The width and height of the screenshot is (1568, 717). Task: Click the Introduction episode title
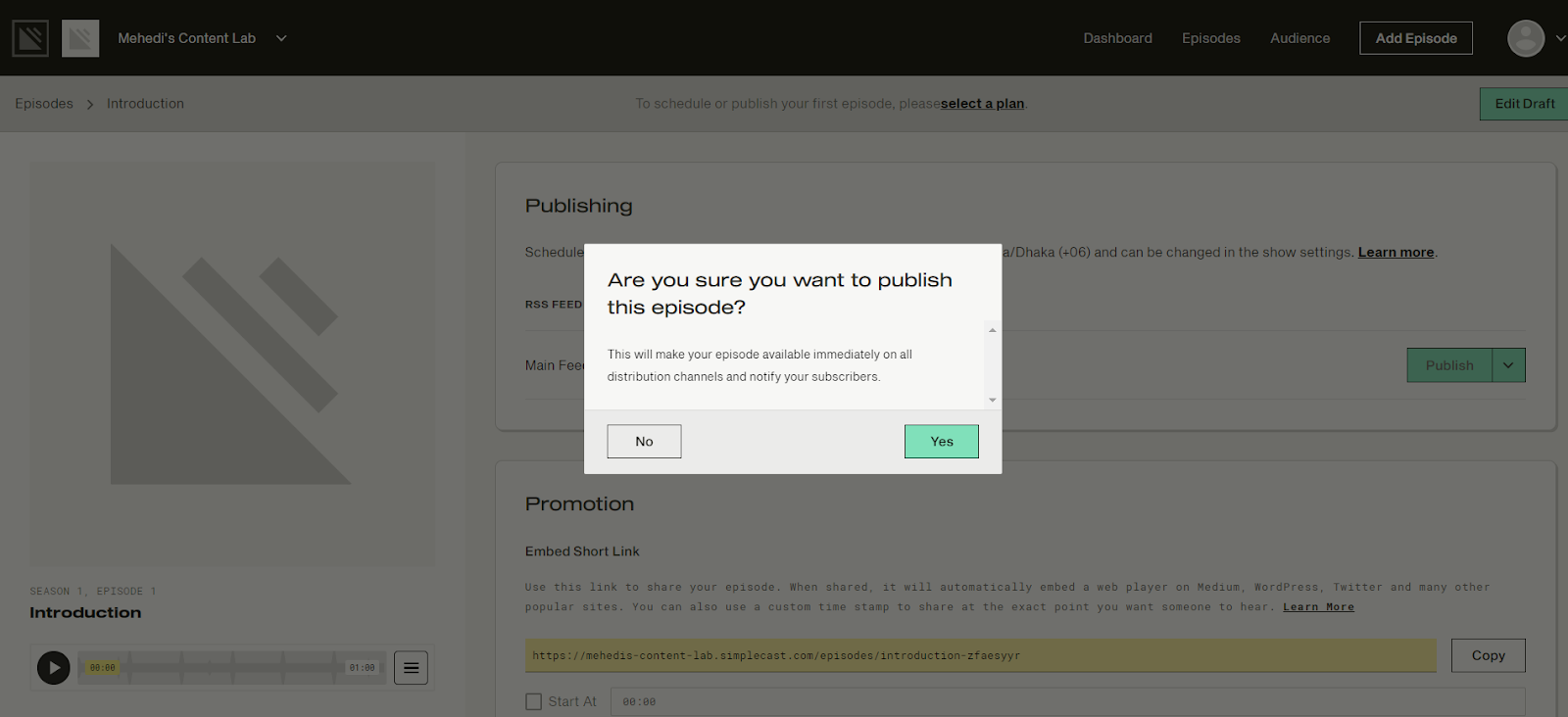[85, 613]
